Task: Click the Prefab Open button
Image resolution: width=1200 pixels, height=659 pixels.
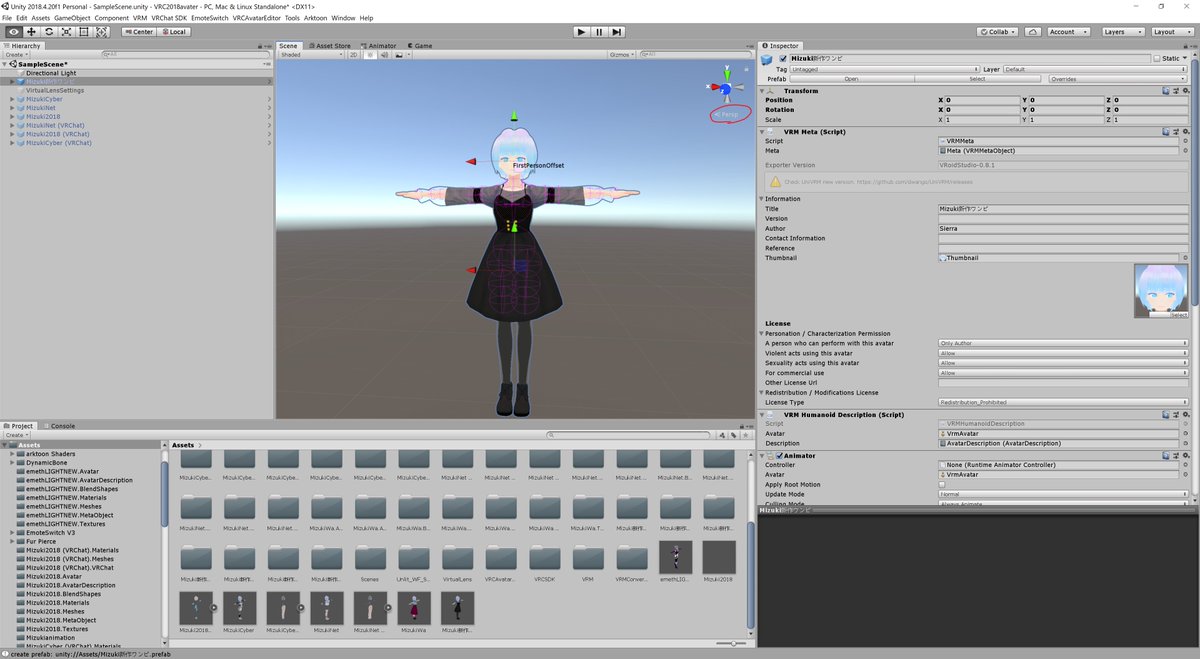Action: [x=851, y=79]
